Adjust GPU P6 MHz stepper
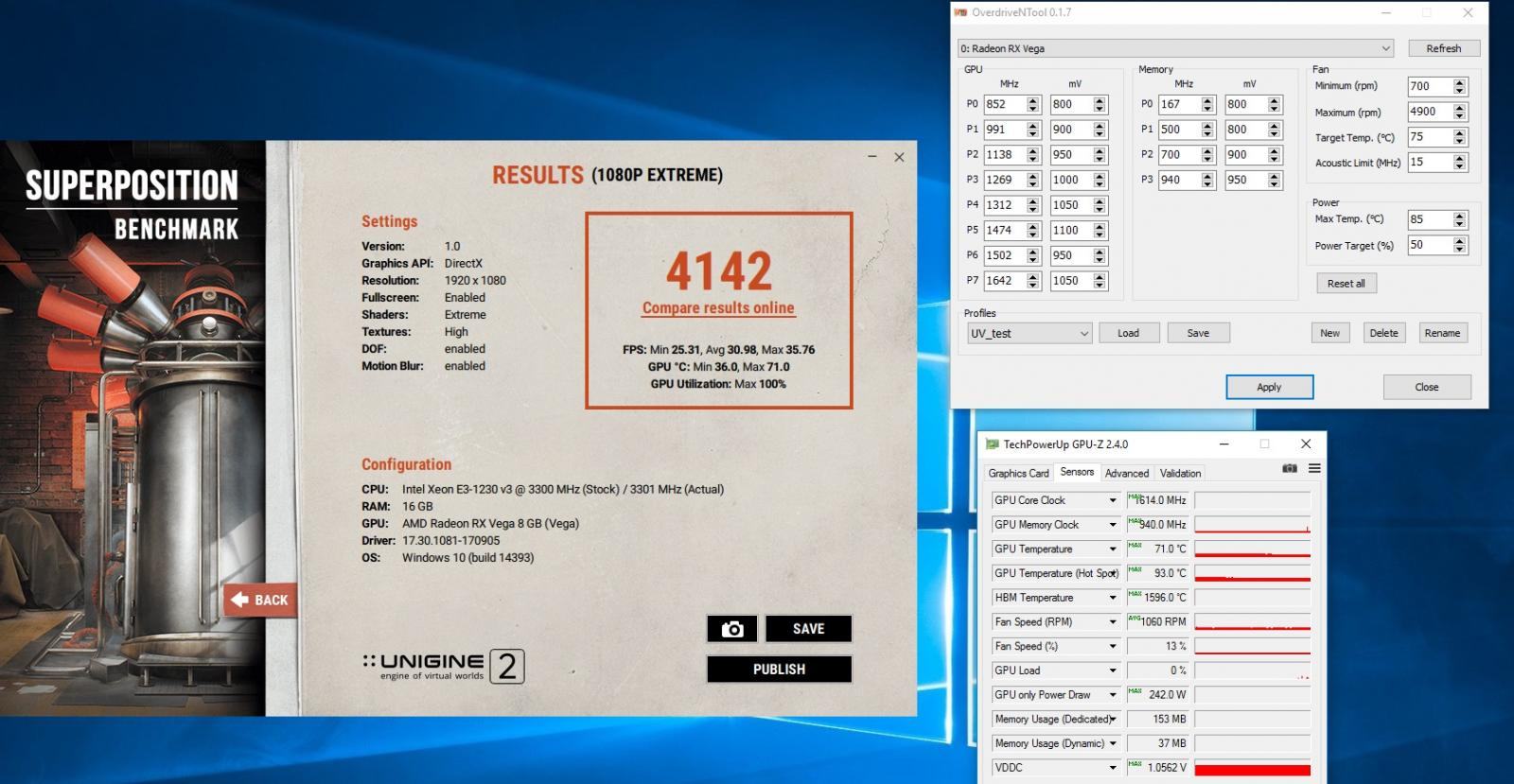 point(1033,255)
